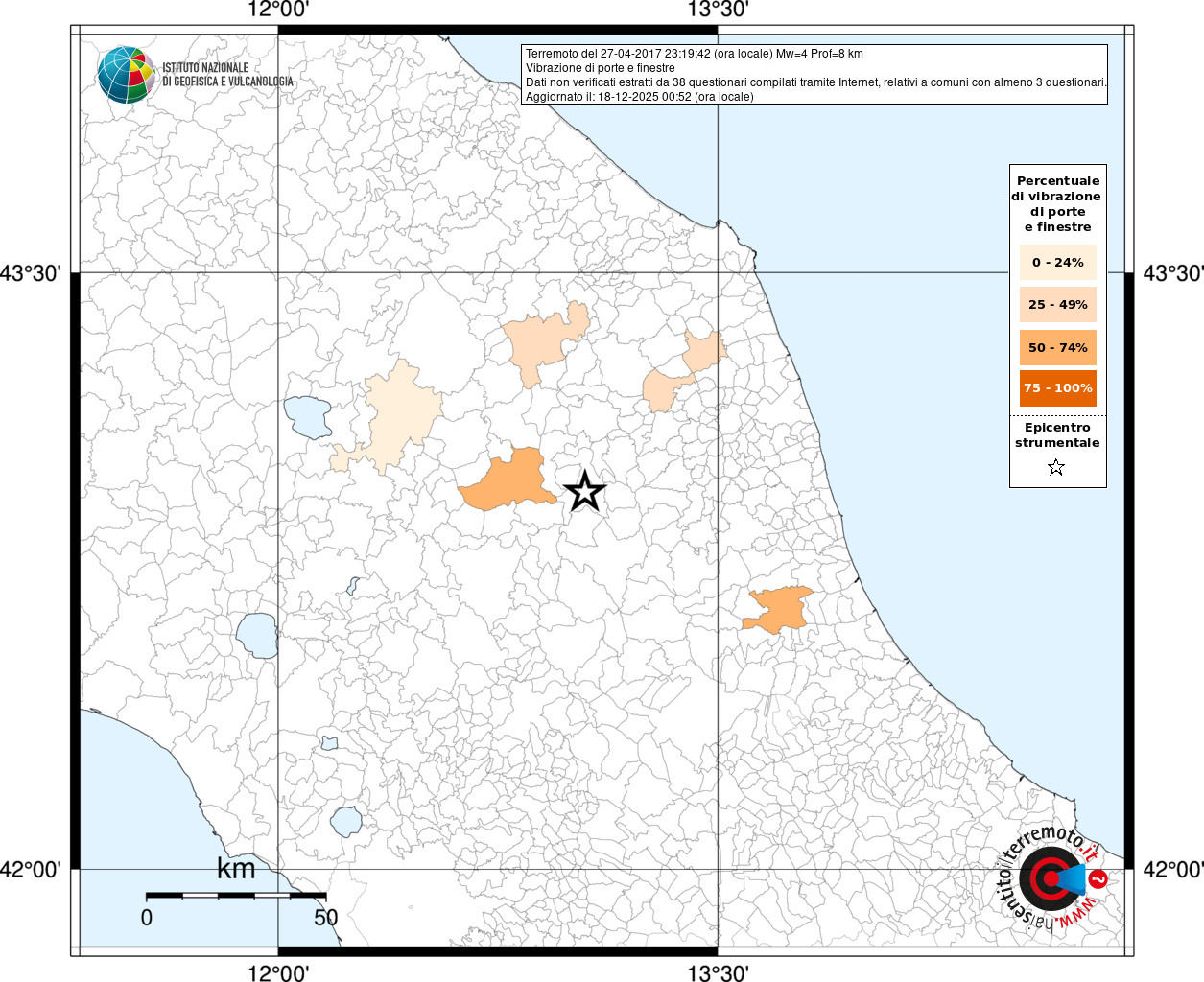1204x982 pixels.
Task: Click the right 43°30' latitude label
Action: point(1172,273)
